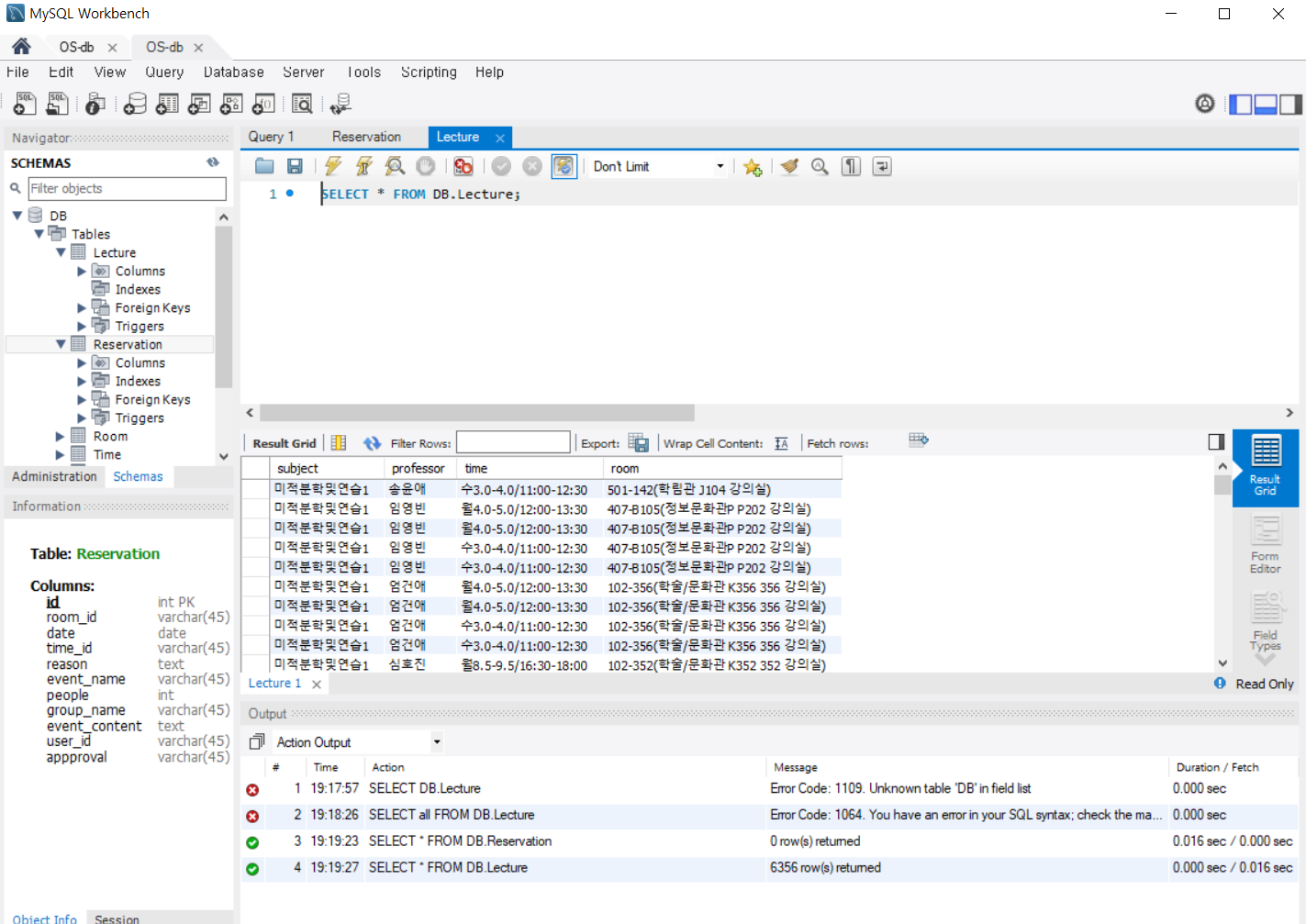Save the script to a file
Viewport: 1306px width, 924px height.
pos(295,166)
